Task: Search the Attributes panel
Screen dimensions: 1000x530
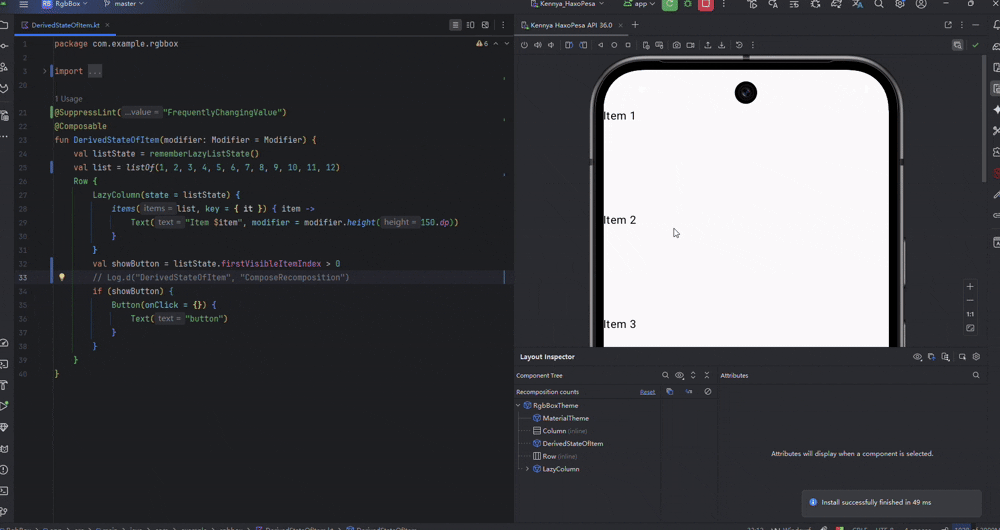Action: [976, 376]
